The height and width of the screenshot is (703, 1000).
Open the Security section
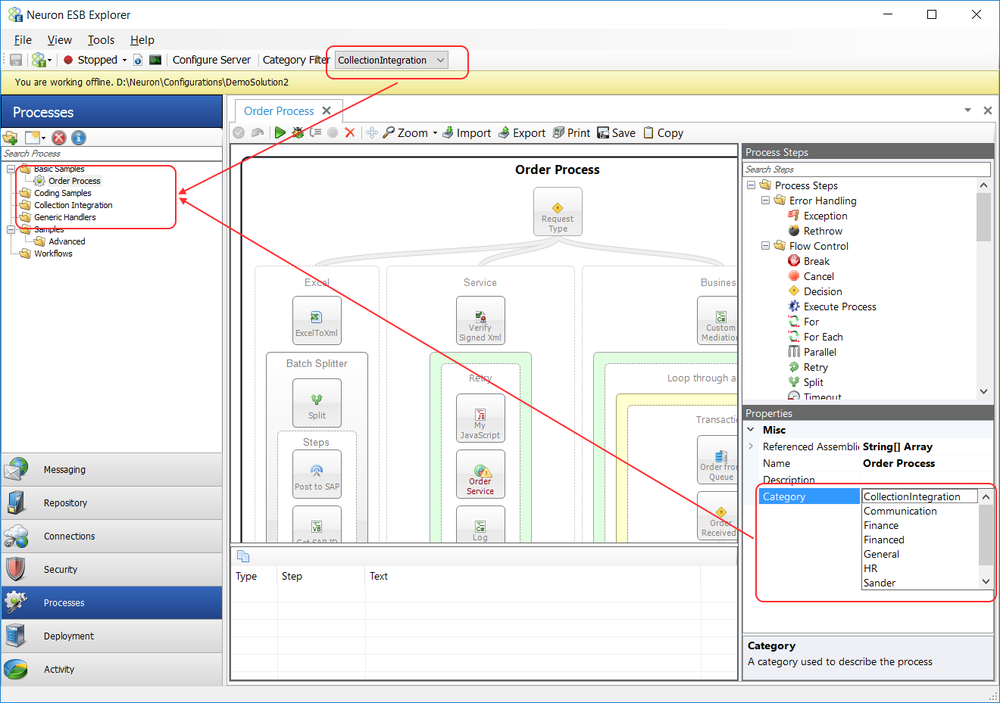[112, 569]
